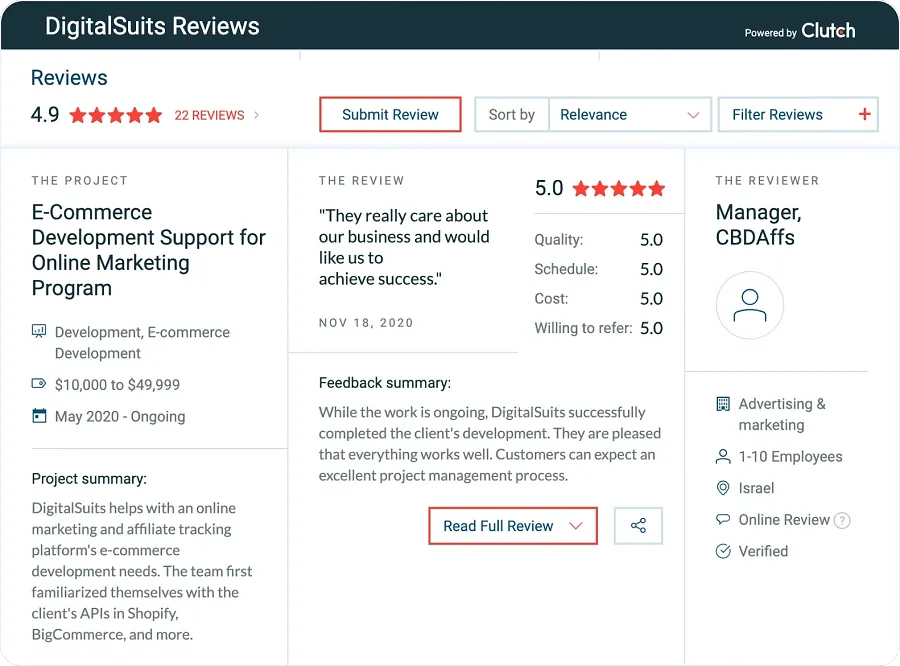Click THE PROJECT section label
Image resolution: width=900 pixels, height=666 pixels.
[80, 180]
